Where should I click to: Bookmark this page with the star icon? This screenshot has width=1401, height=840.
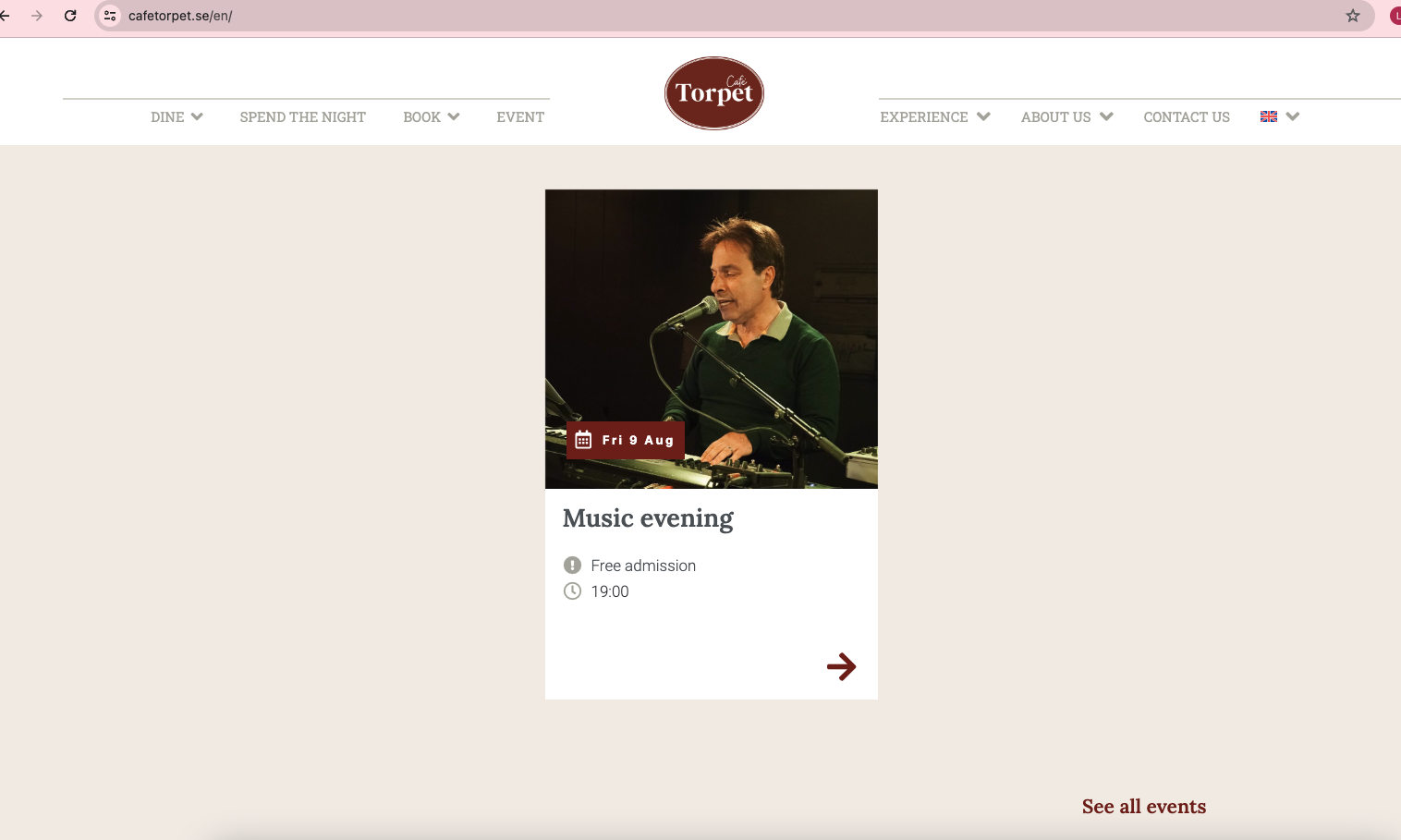pyautogui.click(x=1353, y=16)
